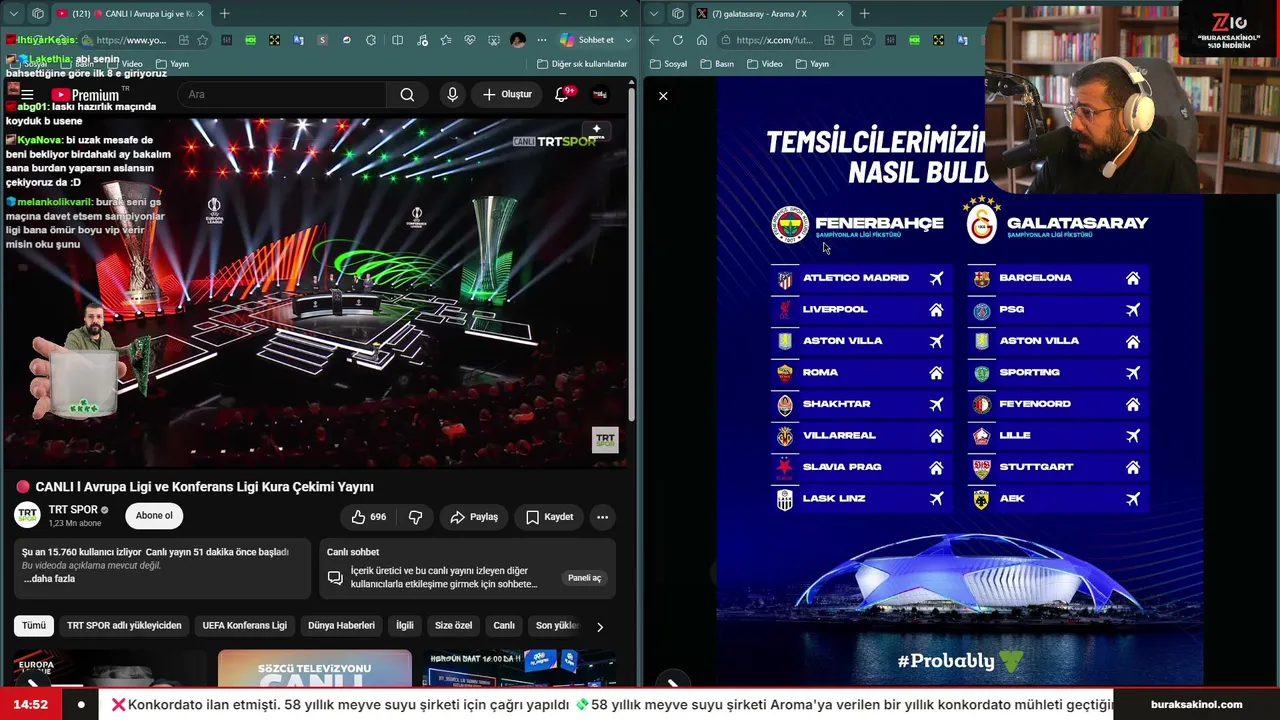This screenshot has width=1280, height=720.
Task: Open live chat with Paneli aç
Action: pyautogui.click(x=584, y=578)
